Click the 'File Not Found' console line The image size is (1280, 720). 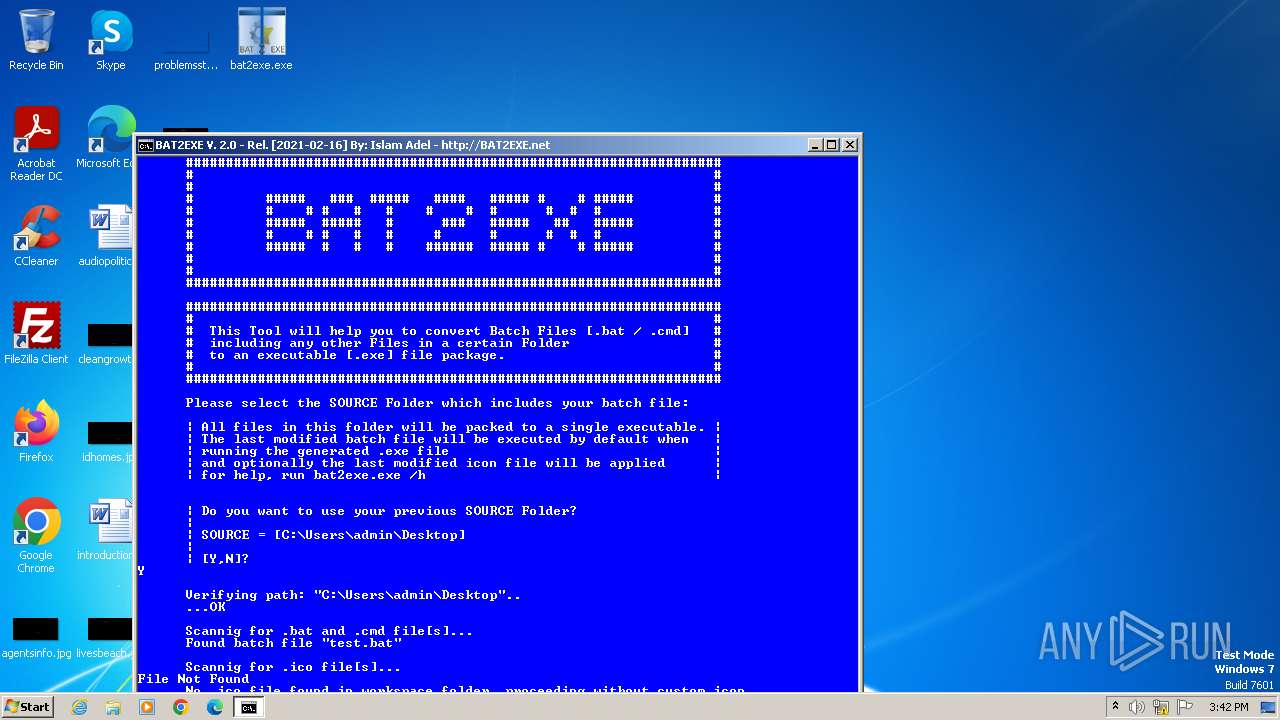coord(193,679)
